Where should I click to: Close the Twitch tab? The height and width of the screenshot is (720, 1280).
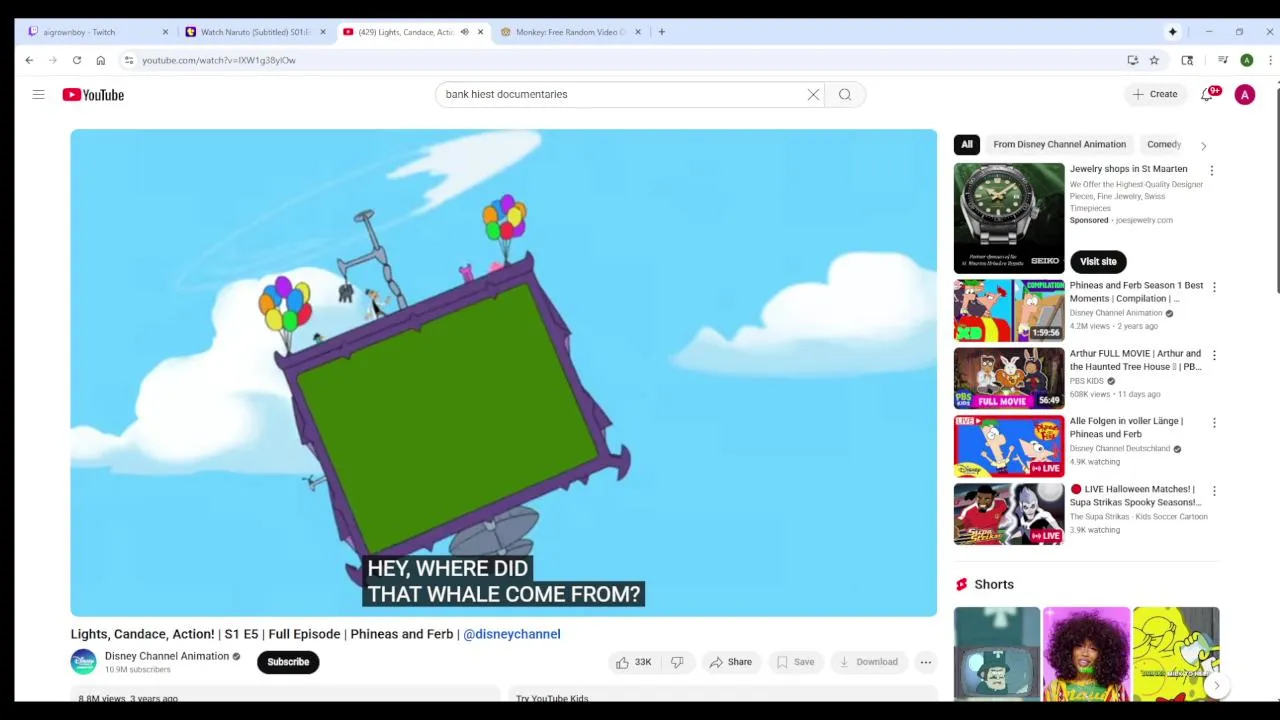pos(165,32)
